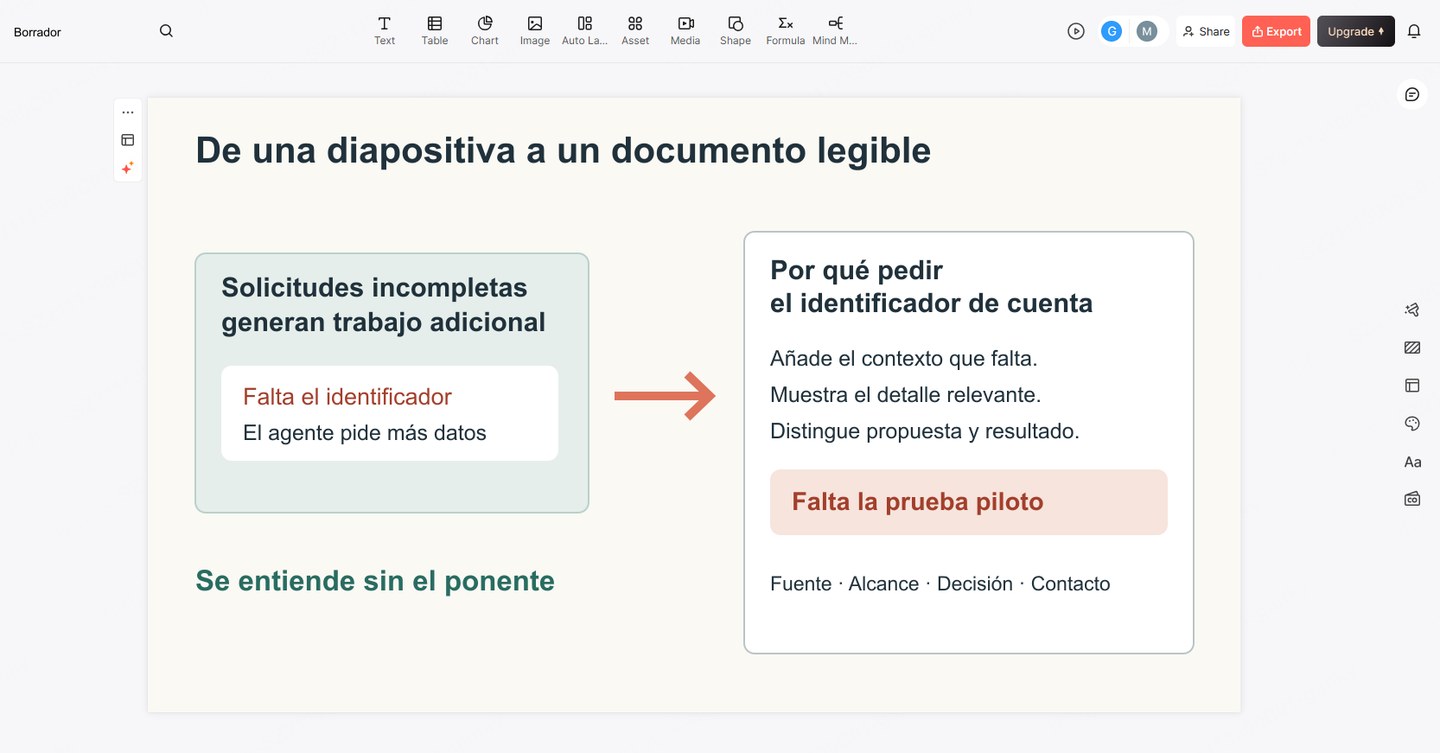The height and width of the screenshot is (753, 1440).
Task: Open the Share dialog
Action: point(1206,31)
